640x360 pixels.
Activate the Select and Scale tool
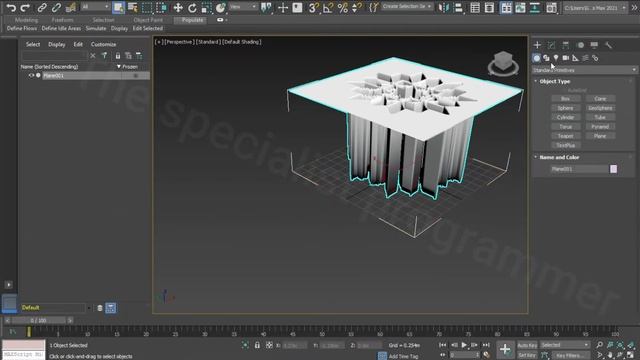(207, 7)
